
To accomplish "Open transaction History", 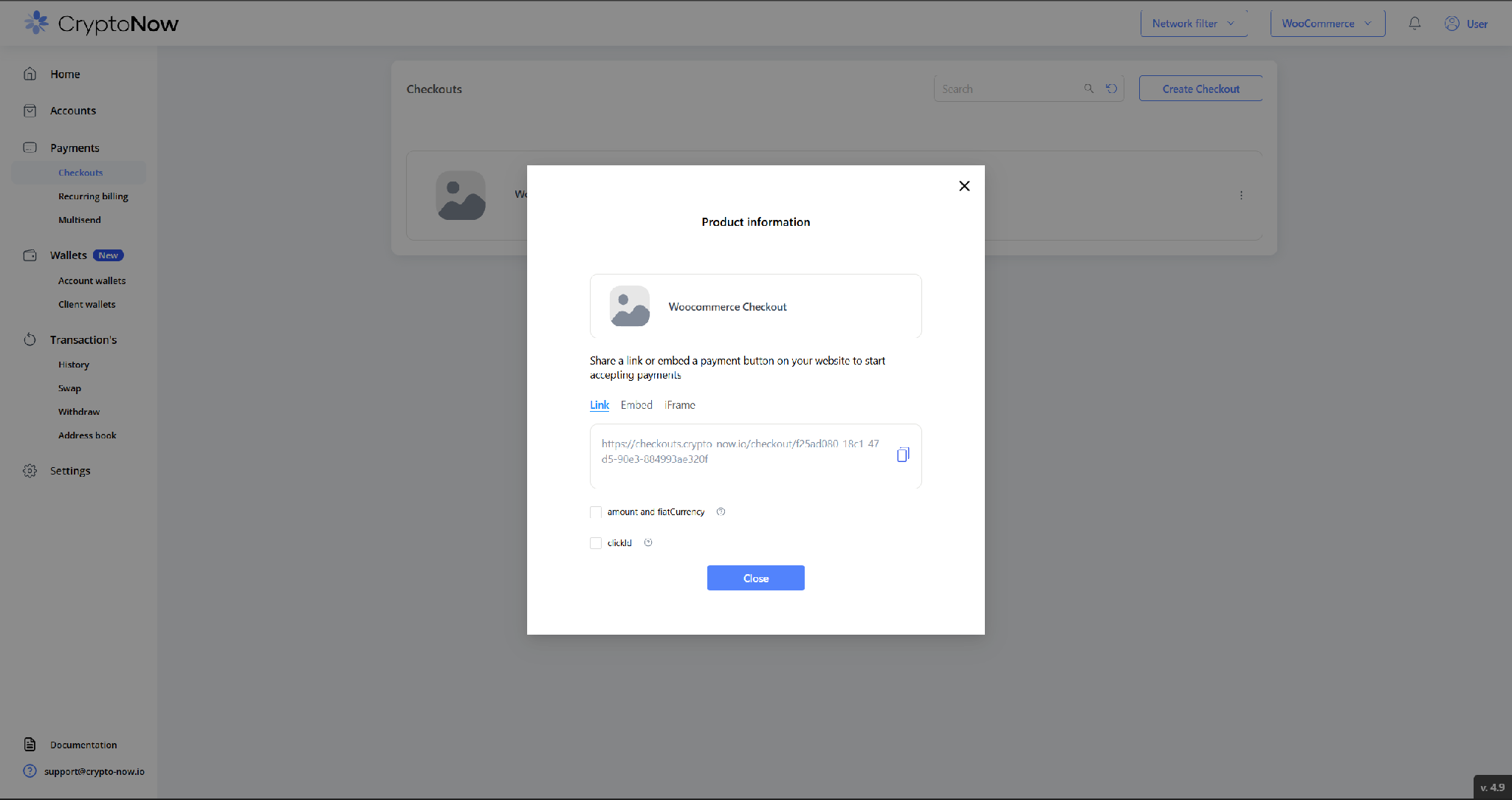I will click(x=74, y=365).
